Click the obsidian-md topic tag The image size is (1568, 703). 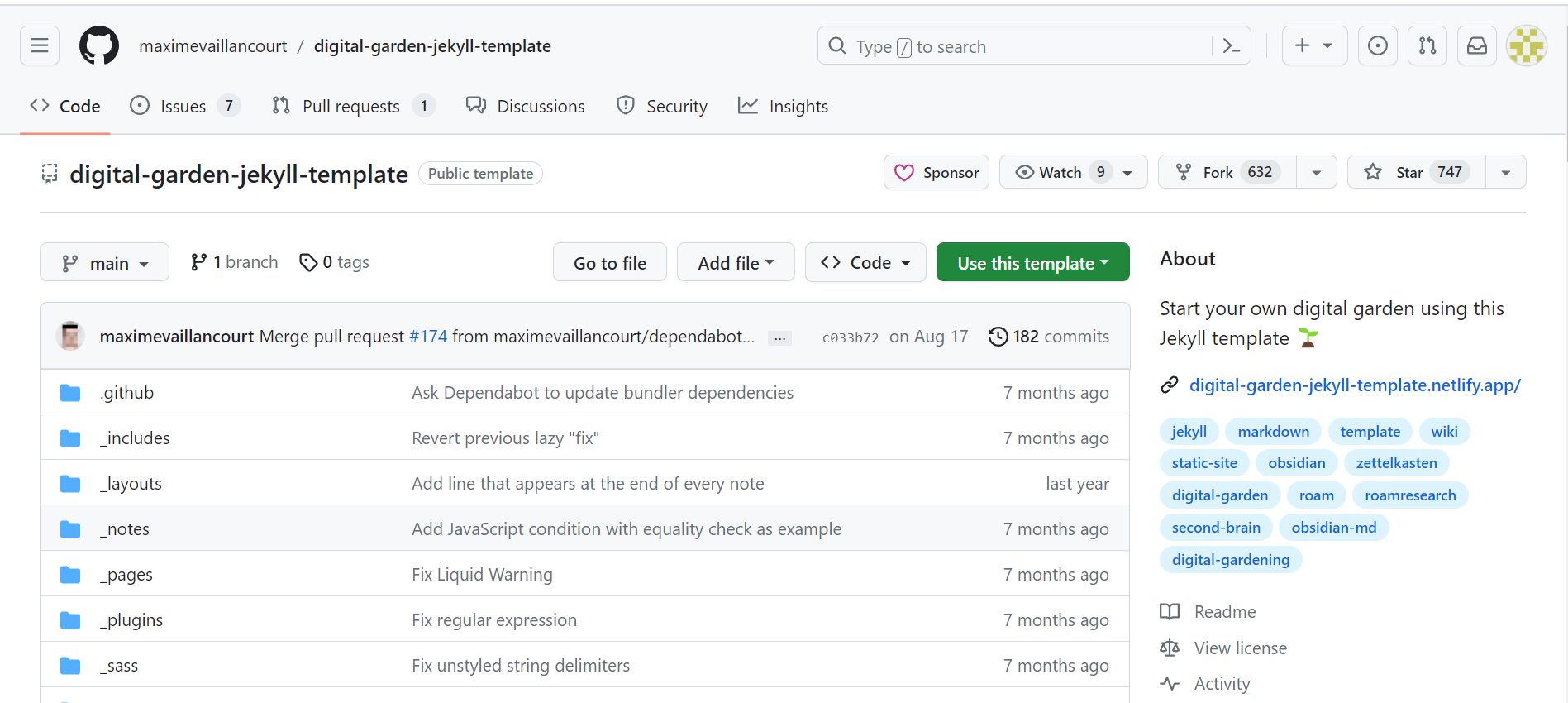1334,528
